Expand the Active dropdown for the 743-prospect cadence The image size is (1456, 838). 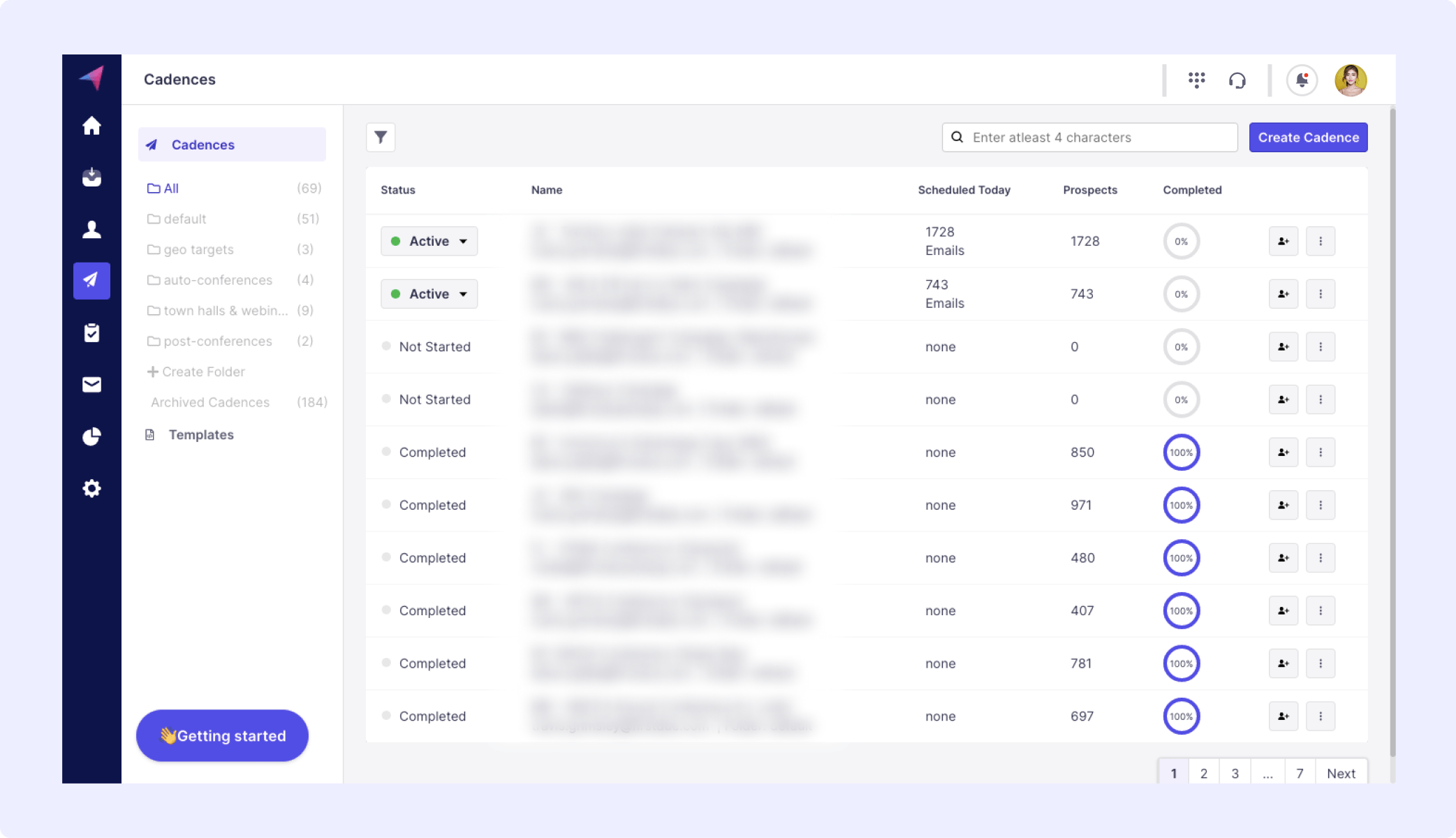[429, 294]
